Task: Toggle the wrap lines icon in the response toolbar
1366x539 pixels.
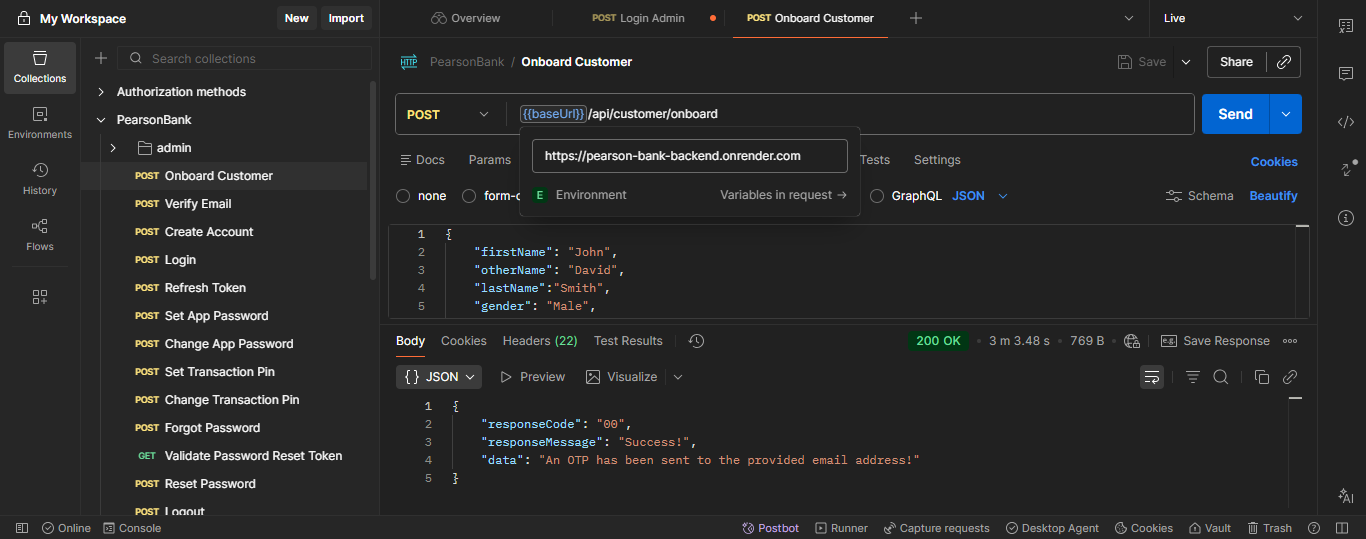Action: click(1152, 377)
